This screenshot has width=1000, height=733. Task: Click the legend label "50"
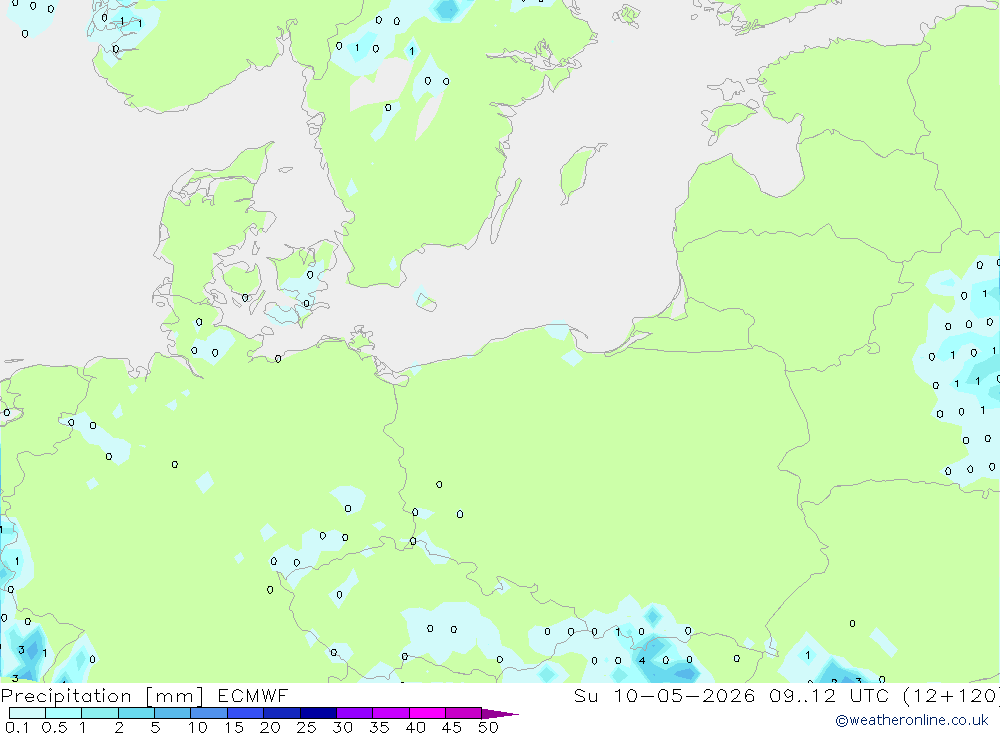tap(488, 727)
